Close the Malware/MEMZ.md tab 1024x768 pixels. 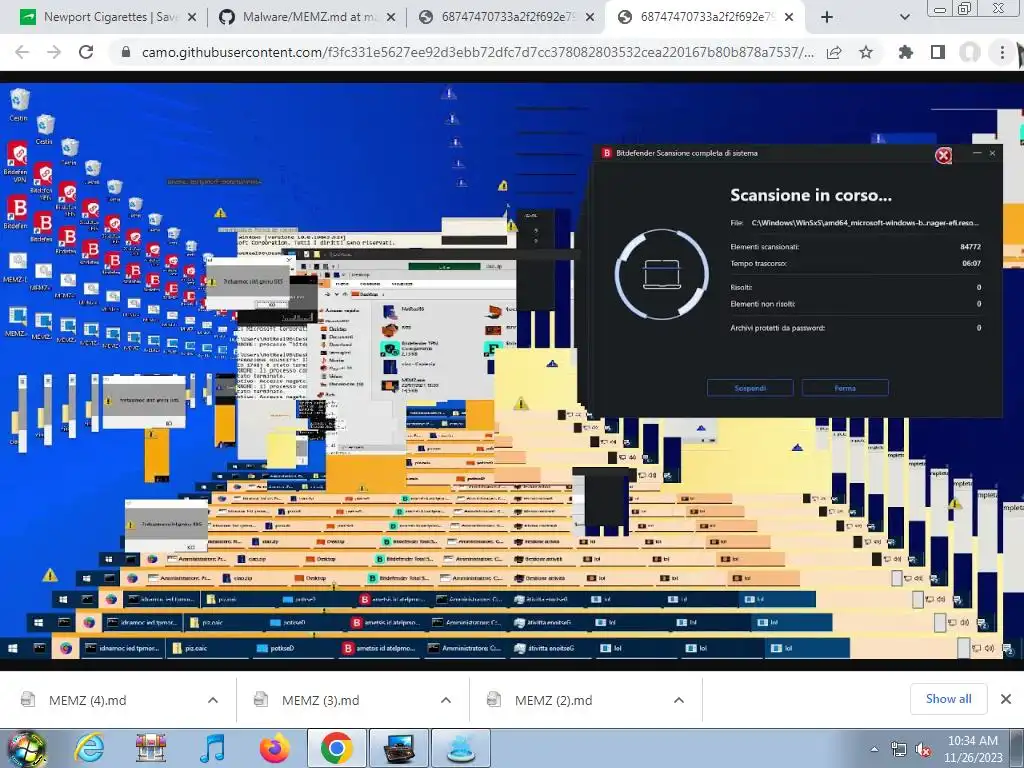391,18
